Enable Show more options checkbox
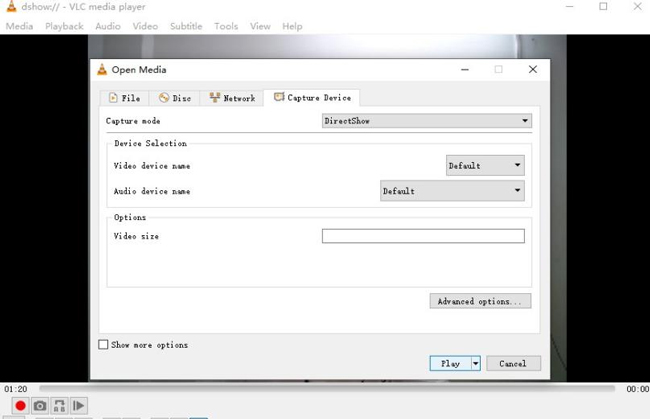Image resolution: width=650 pixels, height=419 pixels. pyautogui.click(x=103, y=344)
